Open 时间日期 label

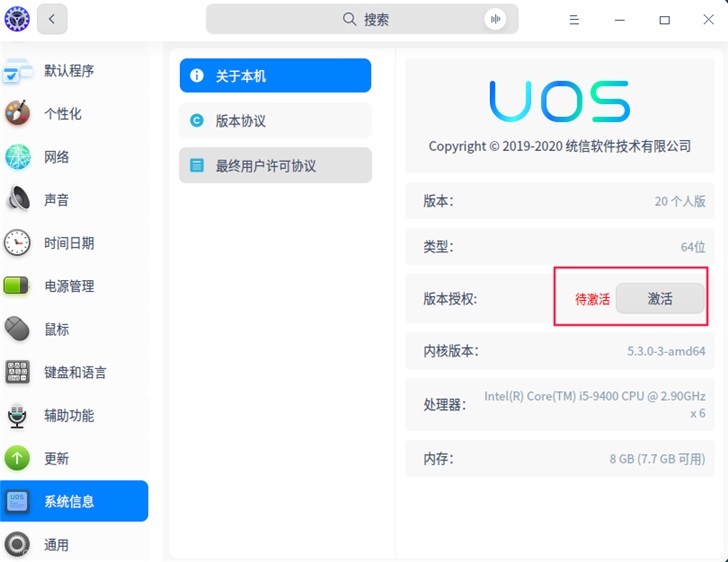click(x=69, y=243)
